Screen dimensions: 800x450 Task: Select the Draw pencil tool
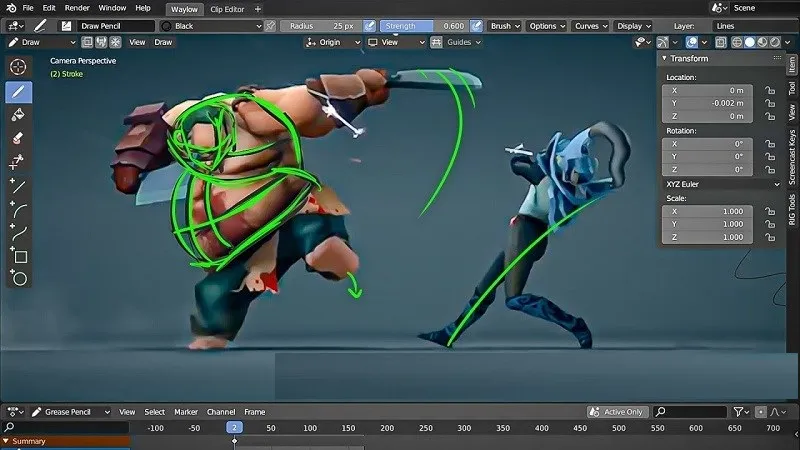(x=18, y=92)
